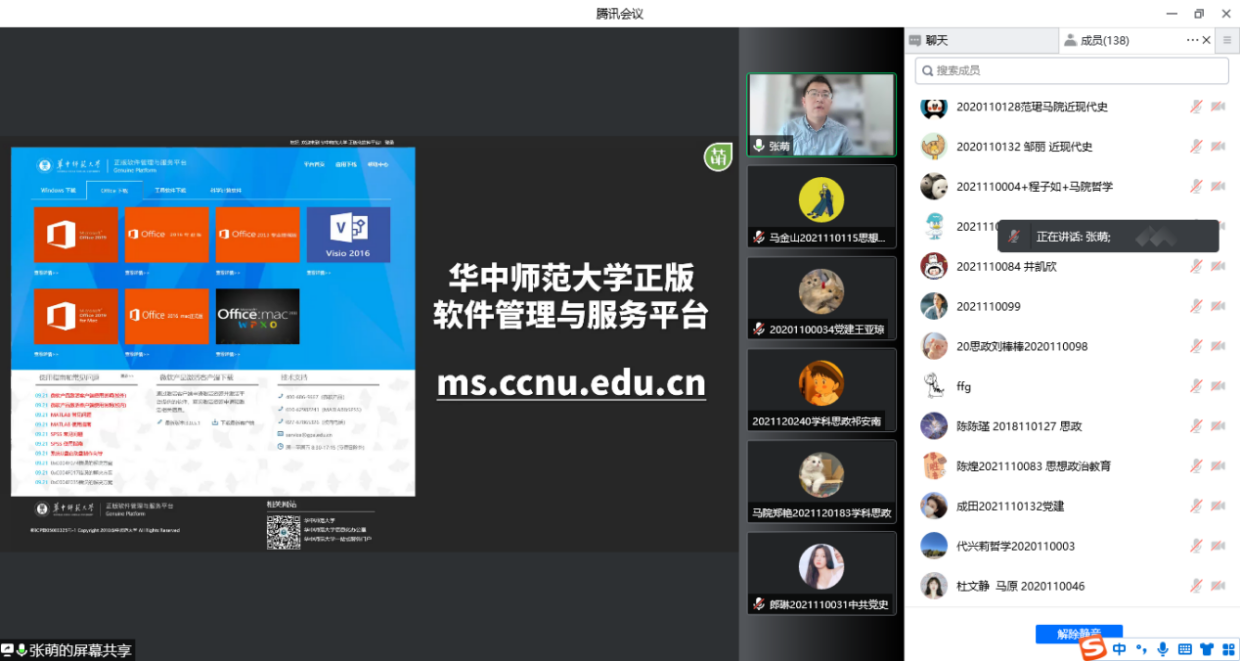
Task: Open the Sogou skin shirt icon
Action: coord(1206,649)
